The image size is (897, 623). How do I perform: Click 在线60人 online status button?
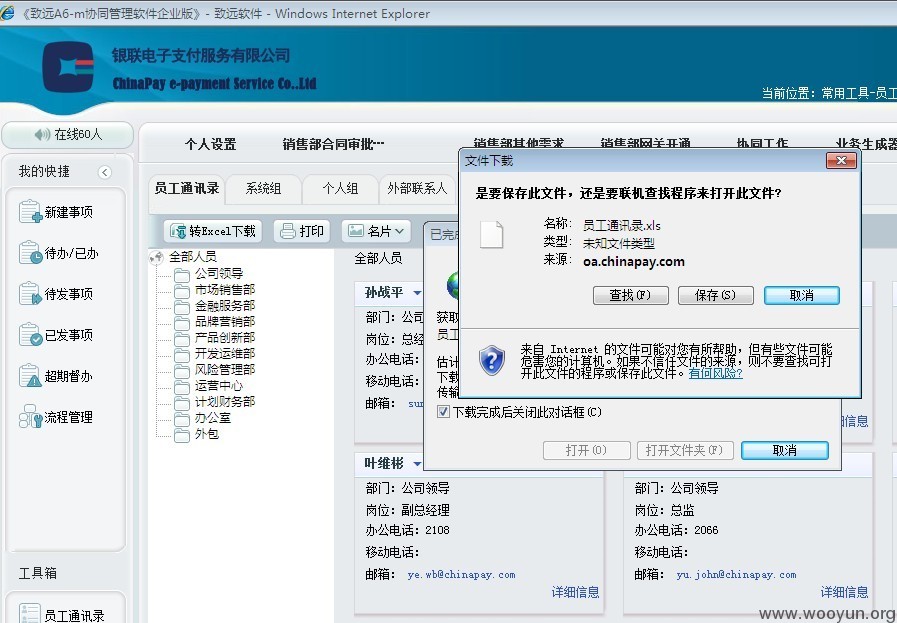tap(68, 135)
